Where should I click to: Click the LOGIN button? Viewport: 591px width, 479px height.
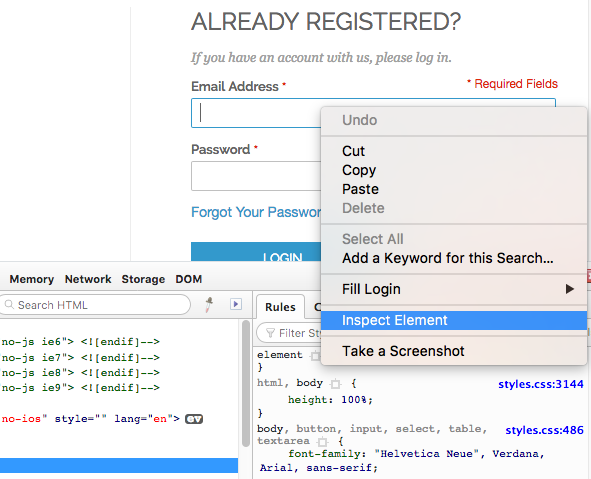[256, 252]
